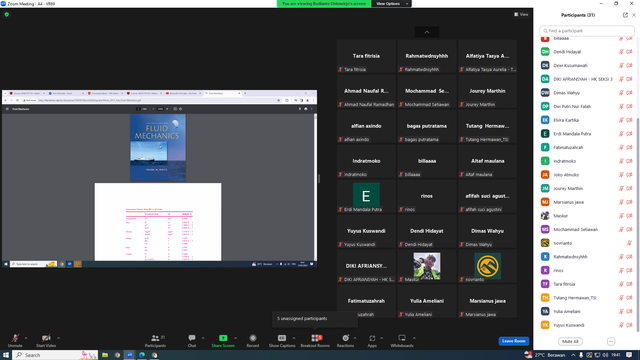
Task: Select Elvira Kartika in participants list
Action: 586,120
